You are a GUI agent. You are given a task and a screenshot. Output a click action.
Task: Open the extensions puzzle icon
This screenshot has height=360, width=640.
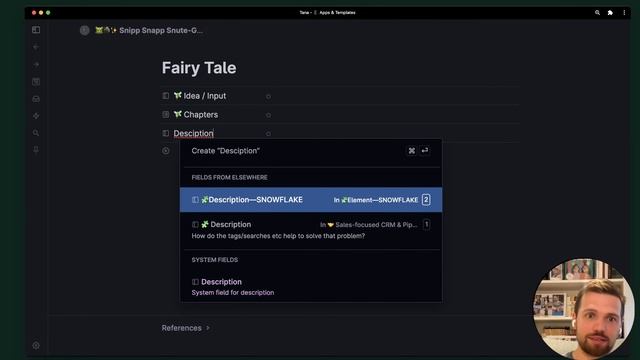[x=610, y=13]
